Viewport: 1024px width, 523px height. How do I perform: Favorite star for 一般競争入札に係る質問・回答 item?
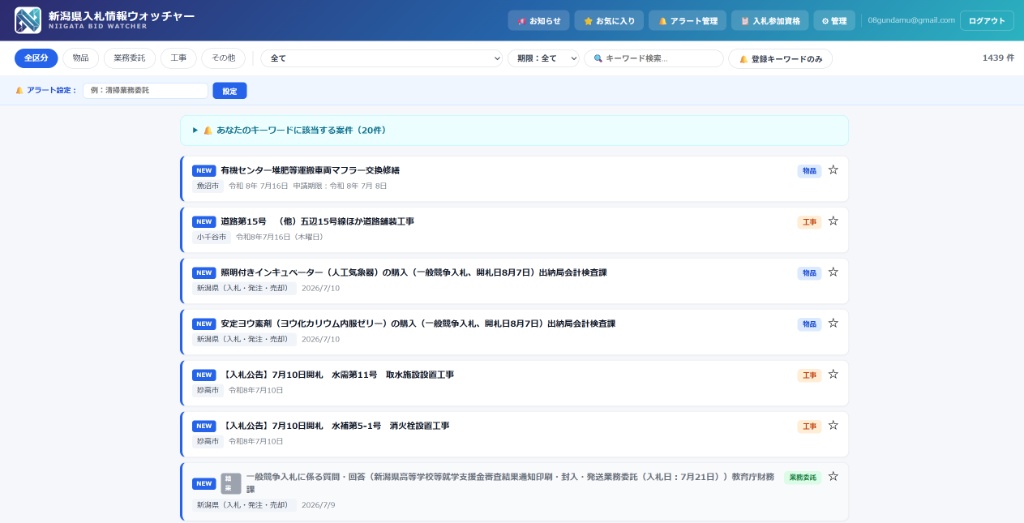[x=833, y=476]
